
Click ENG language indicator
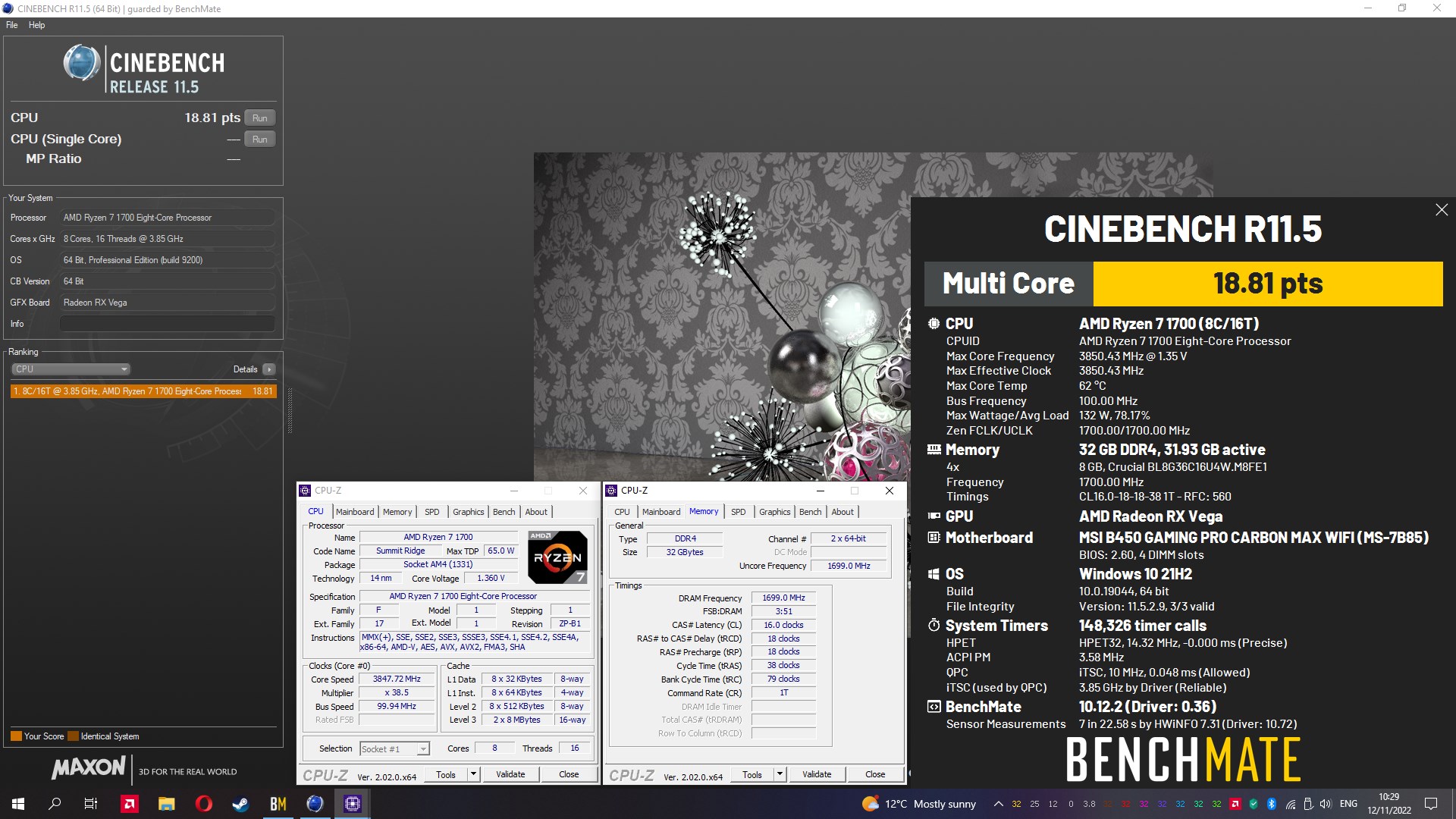tap(1348, 804)
